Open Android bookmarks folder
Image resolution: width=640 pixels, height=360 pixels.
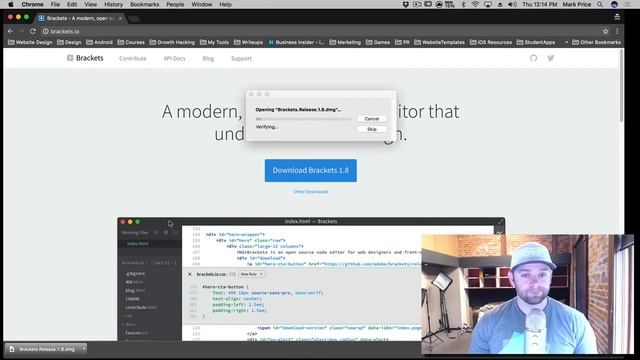pos(99,42)
